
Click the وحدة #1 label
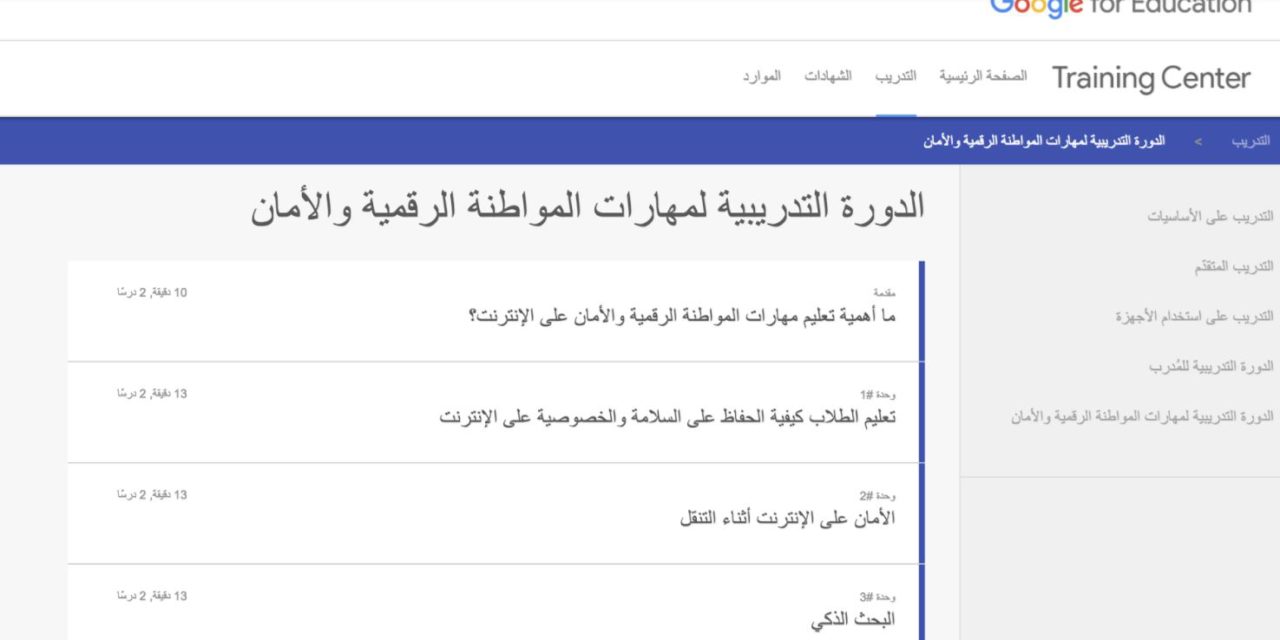[x=877, y=394]
